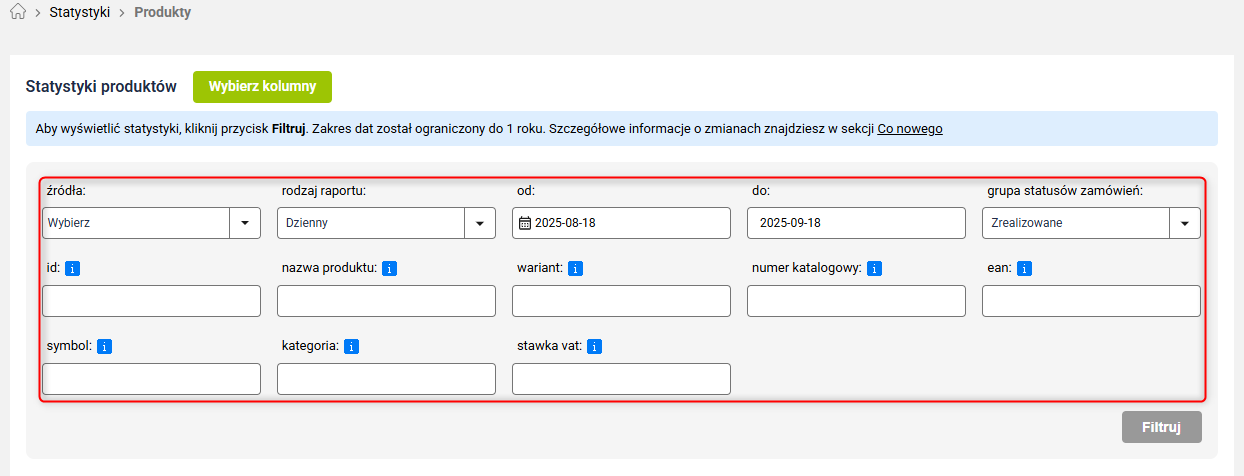Screen dimensions: 1244x476
Task: Click info icon beside stawka vat
Action: point(594,346)
